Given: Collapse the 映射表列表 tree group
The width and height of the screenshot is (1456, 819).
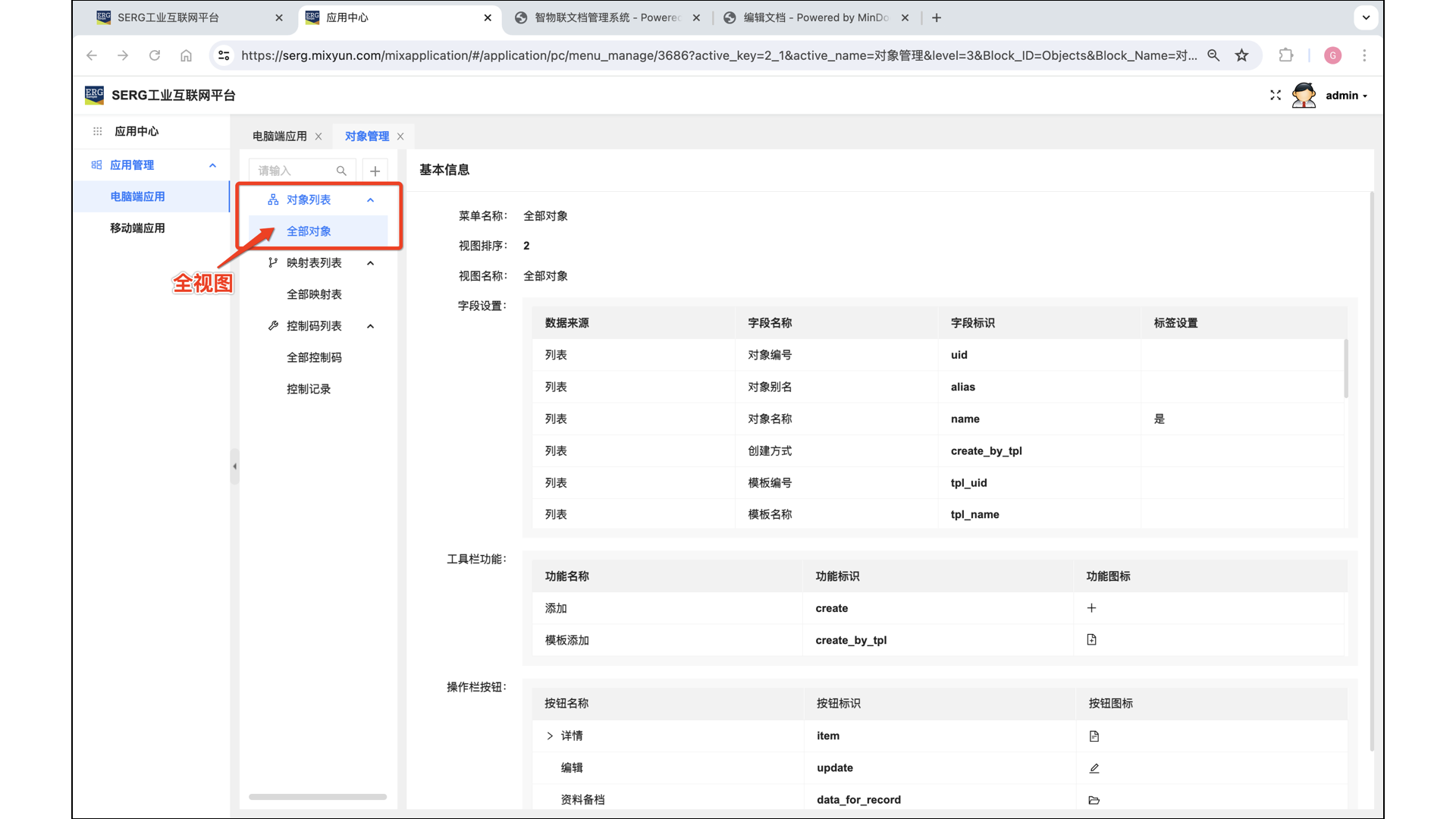Looking at the screenshot, I should coord(370,263).
